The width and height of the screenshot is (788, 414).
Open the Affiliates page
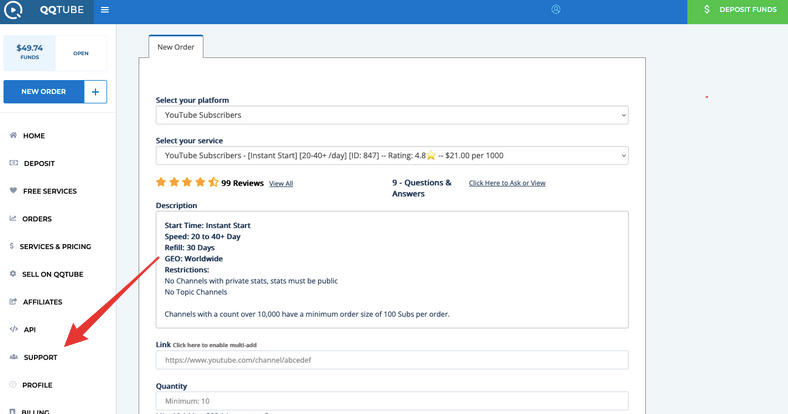tap(43, 302)
